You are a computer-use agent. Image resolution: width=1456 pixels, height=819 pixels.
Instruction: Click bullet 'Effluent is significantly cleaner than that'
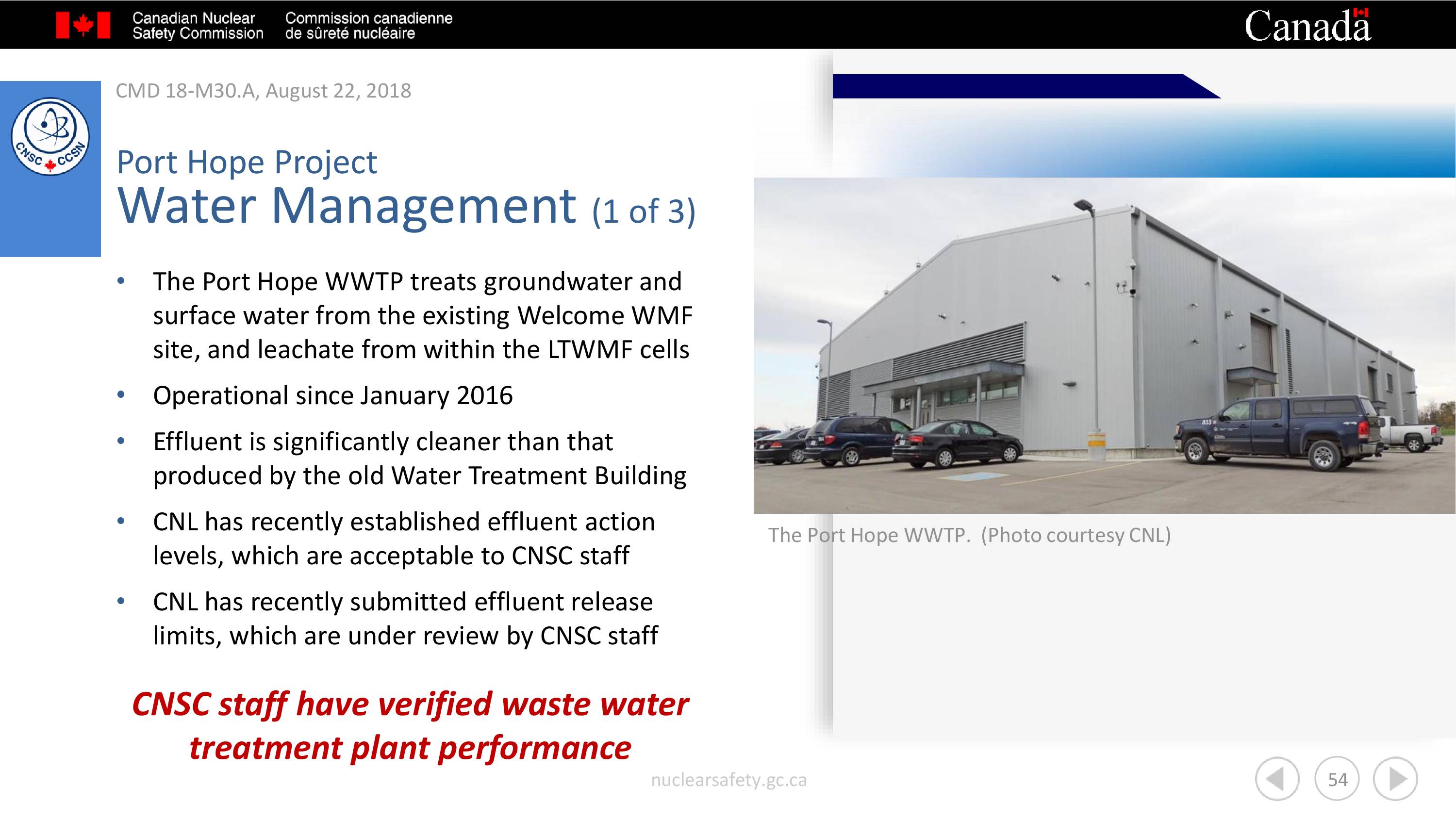coord(420,459)
